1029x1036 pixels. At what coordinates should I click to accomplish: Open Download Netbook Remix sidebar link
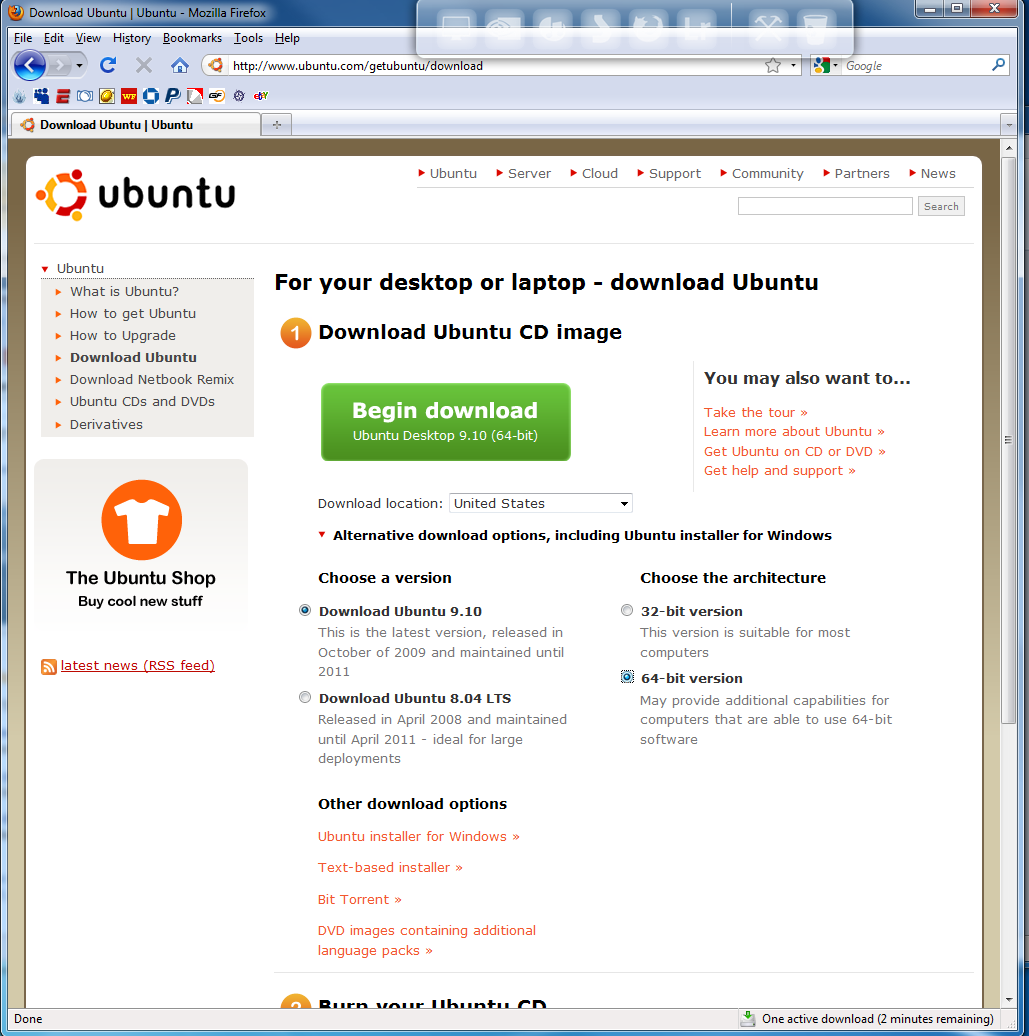pos(152,379)
